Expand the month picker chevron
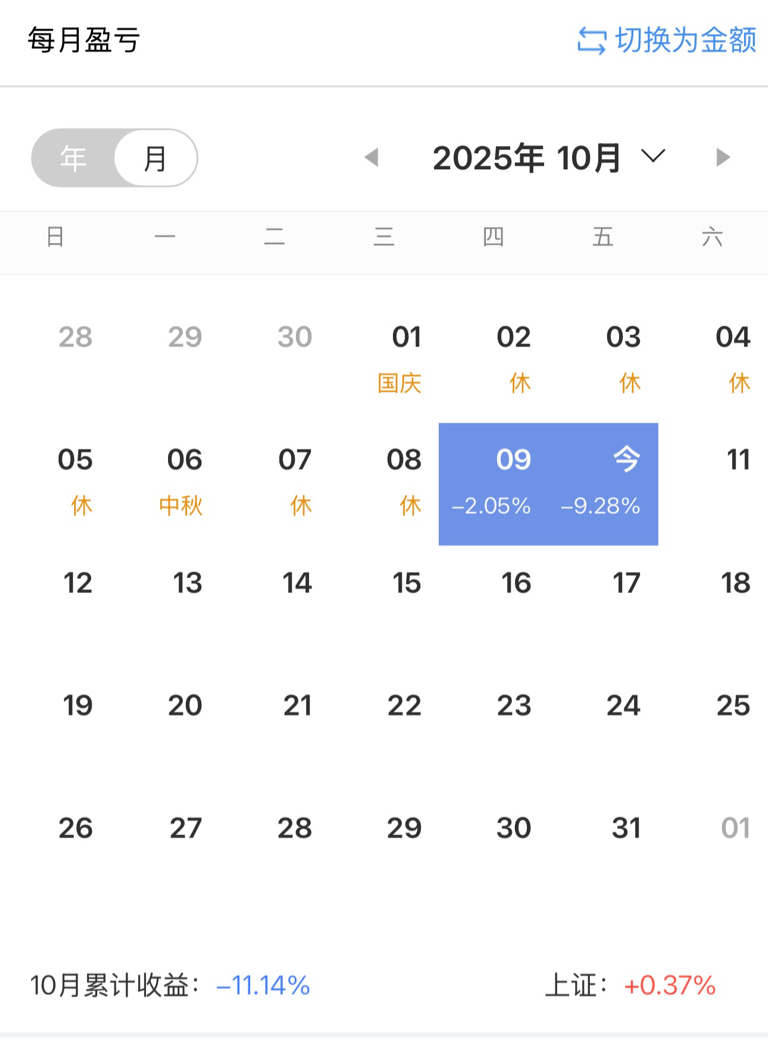This screenshot has height=1038, width=768. [653, 156]
